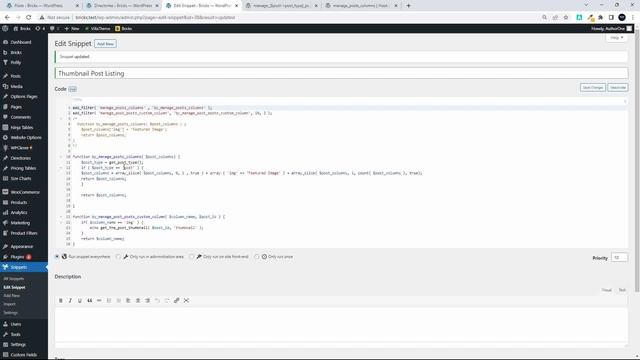Viewport: 640px width, 360px height.
Task: Open the Dashboard menu in sidebar
Action: 20,42
